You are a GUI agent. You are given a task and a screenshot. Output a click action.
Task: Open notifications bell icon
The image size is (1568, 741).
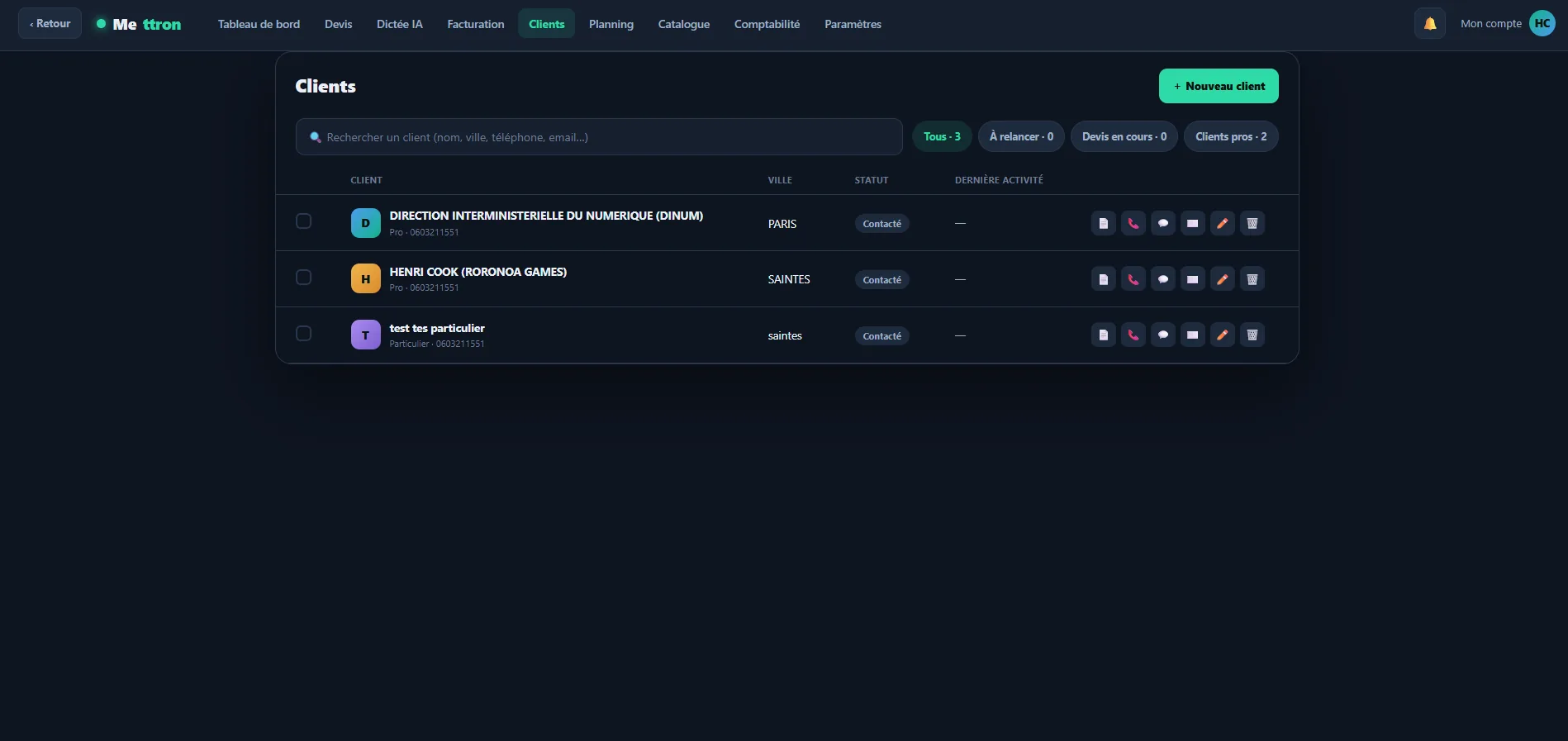tap(1429, 24)
